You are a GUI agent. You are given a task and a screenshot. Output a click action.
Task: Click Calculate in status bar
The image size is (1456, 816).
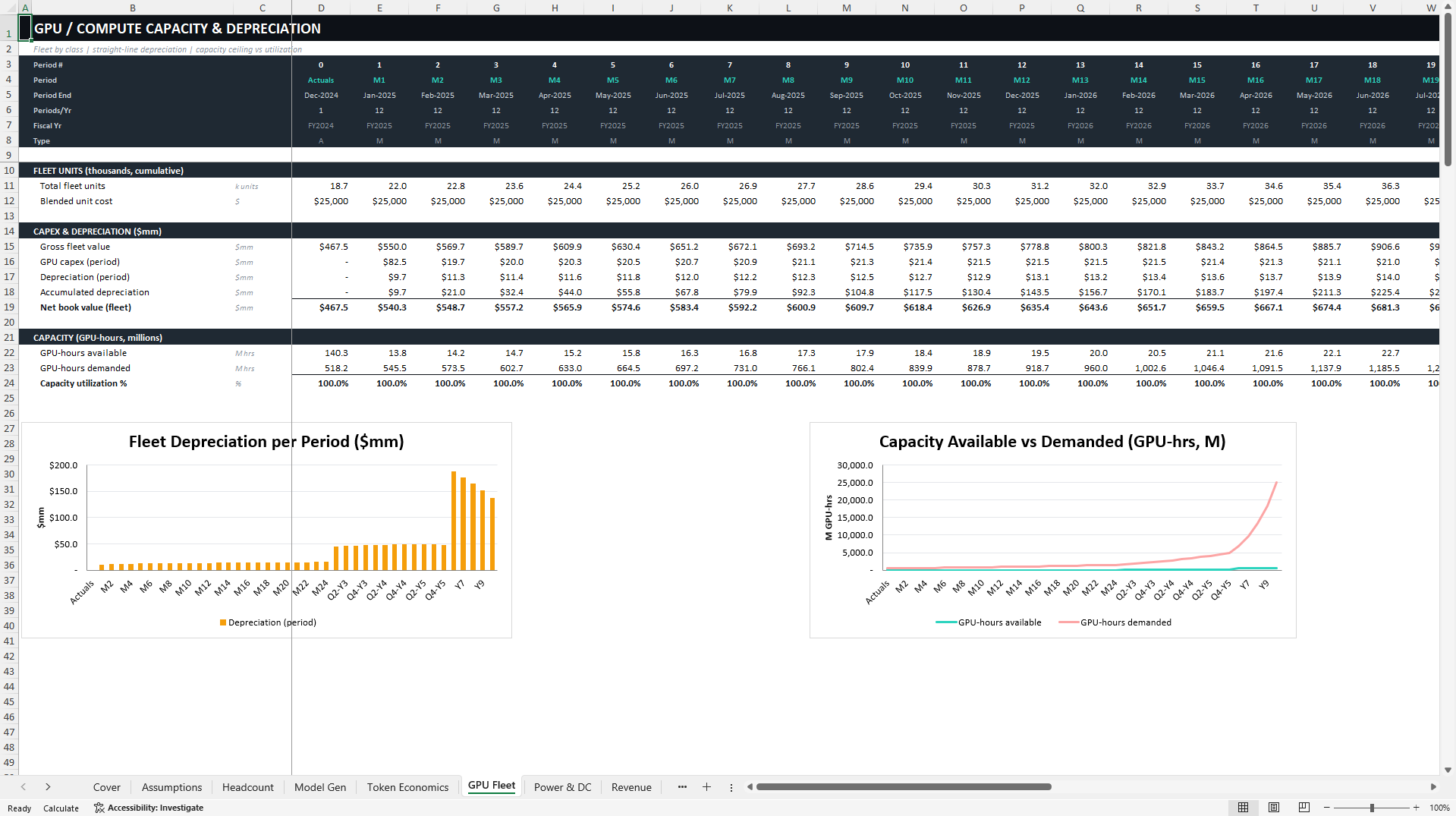click(61, 808)
